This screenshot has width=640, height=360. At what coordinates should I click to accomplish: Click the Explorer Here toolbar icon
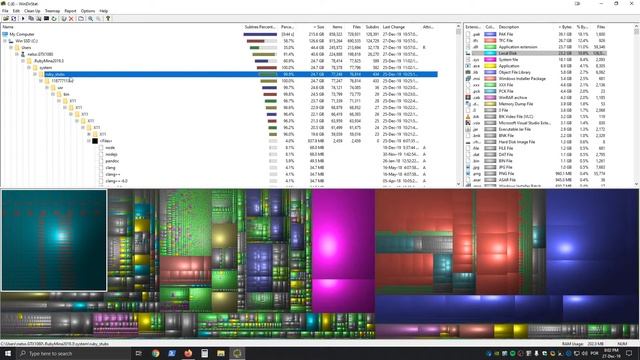point(39,18)
